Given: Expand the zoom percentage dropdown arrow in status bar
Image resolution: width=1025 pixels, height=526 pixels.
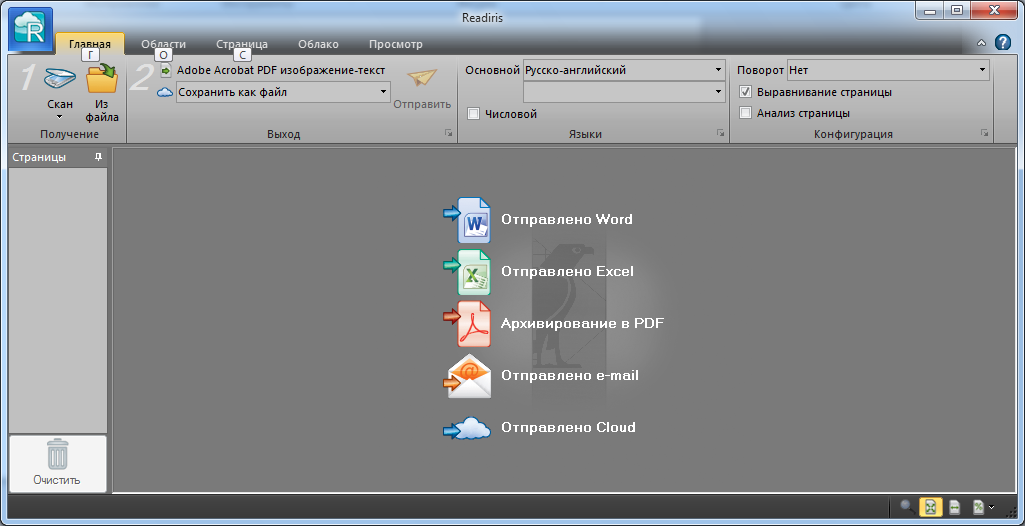Looking at the screenshot, I should 992,507.
